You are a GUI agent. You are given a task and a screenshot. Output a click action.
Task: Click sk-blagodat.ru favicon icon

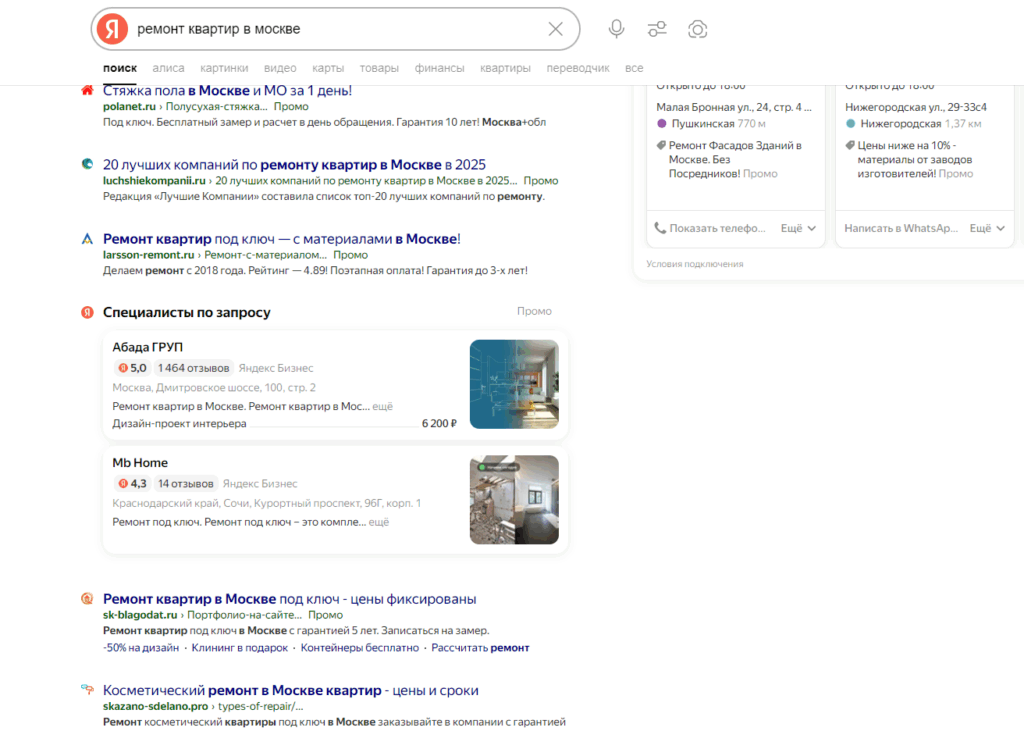tap(87, 598)
